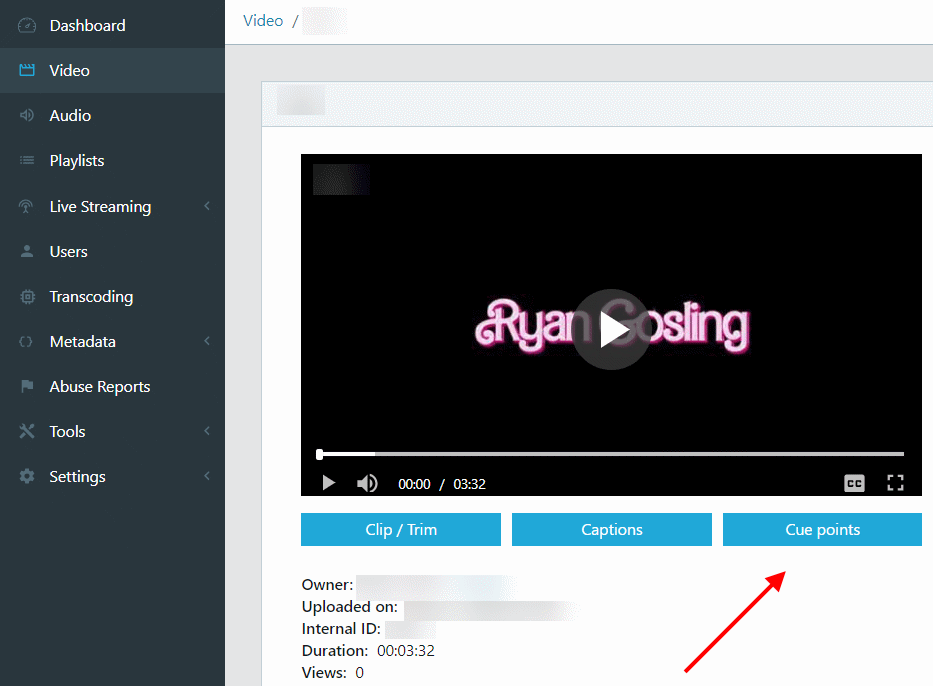Open the Dashboard menu item
Screen dimensions: 933x686
[x=112, y=26]
